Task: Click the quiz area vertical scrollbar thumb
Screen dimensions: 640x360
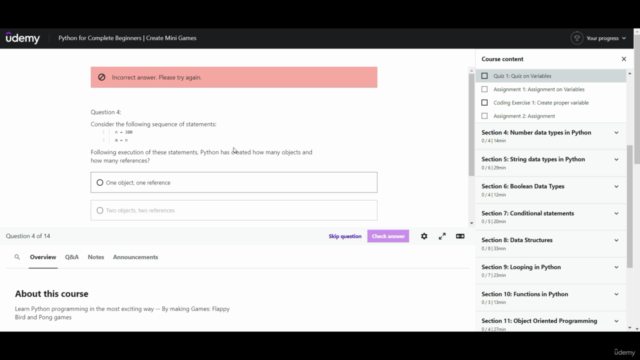Action: (x=471, y=124)
